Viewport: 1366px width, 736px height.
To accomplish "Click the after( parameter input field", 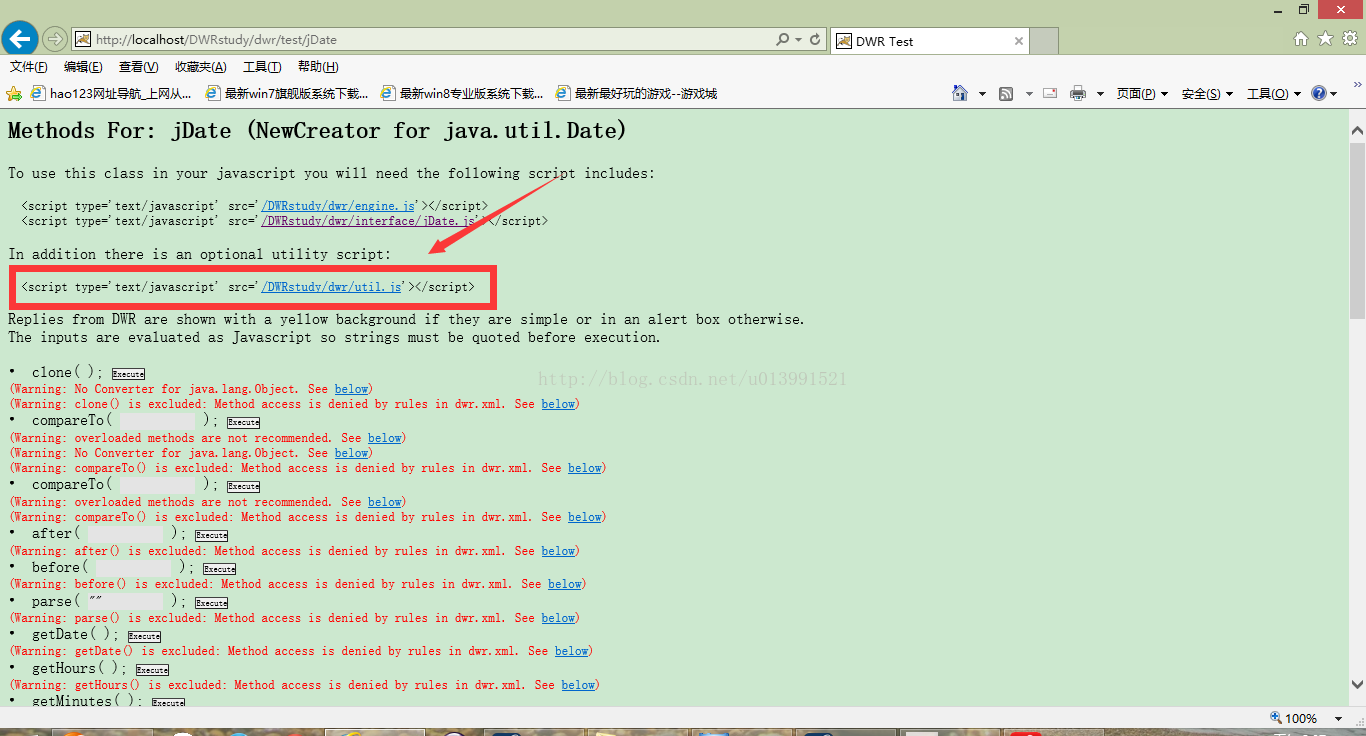I will (126, 534).
